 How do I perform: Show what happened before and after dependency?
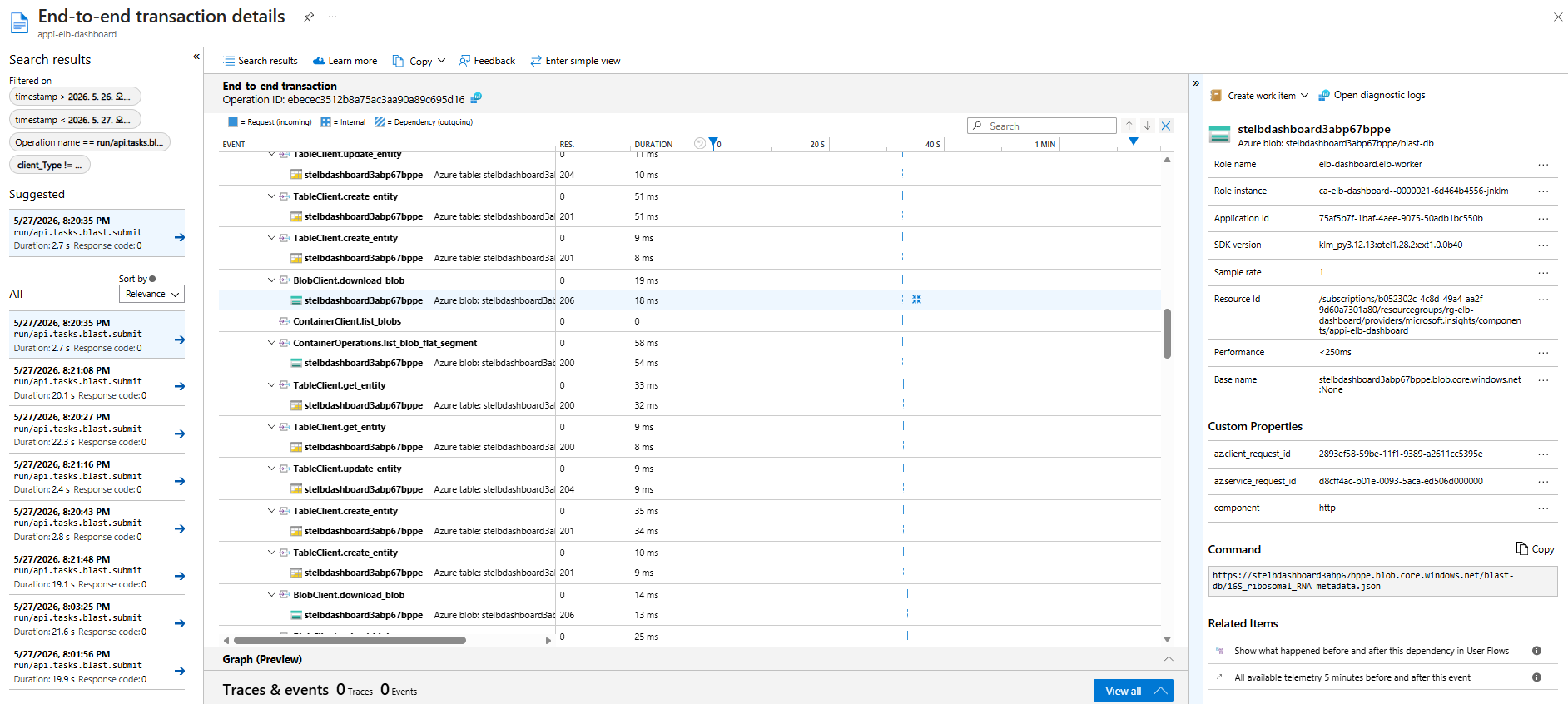click(1371, 651)
